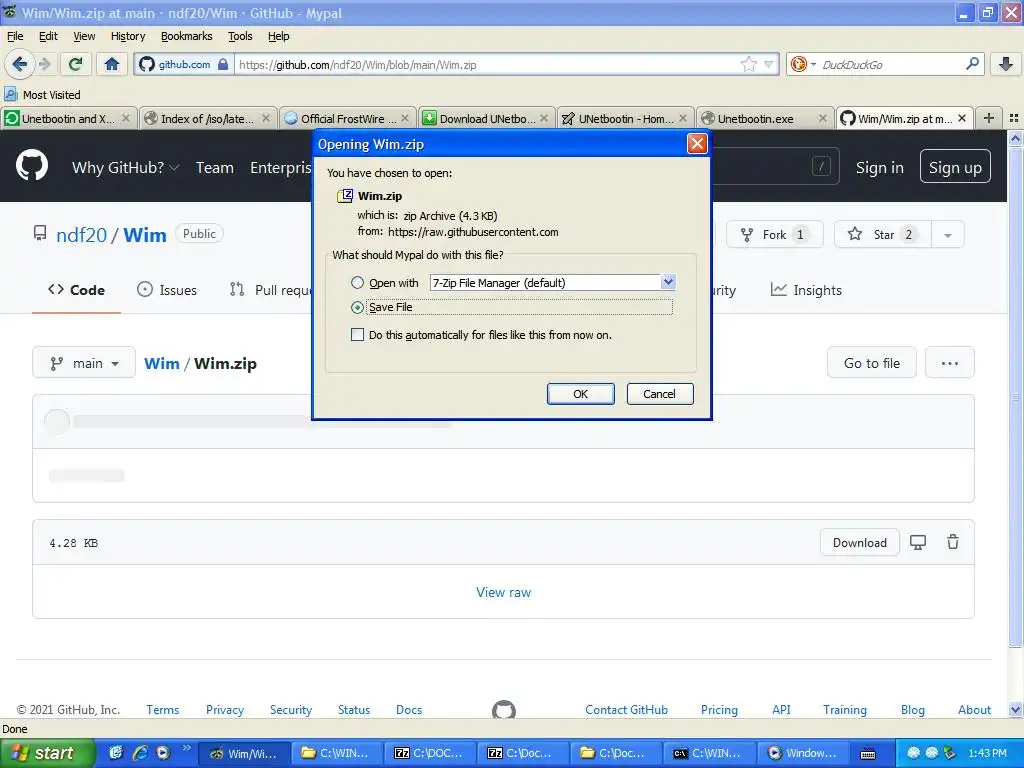Bookmark the page using the star icon
Viewport: 1024px width, 768px height.
pyautogui.click(x=748, y=64)
